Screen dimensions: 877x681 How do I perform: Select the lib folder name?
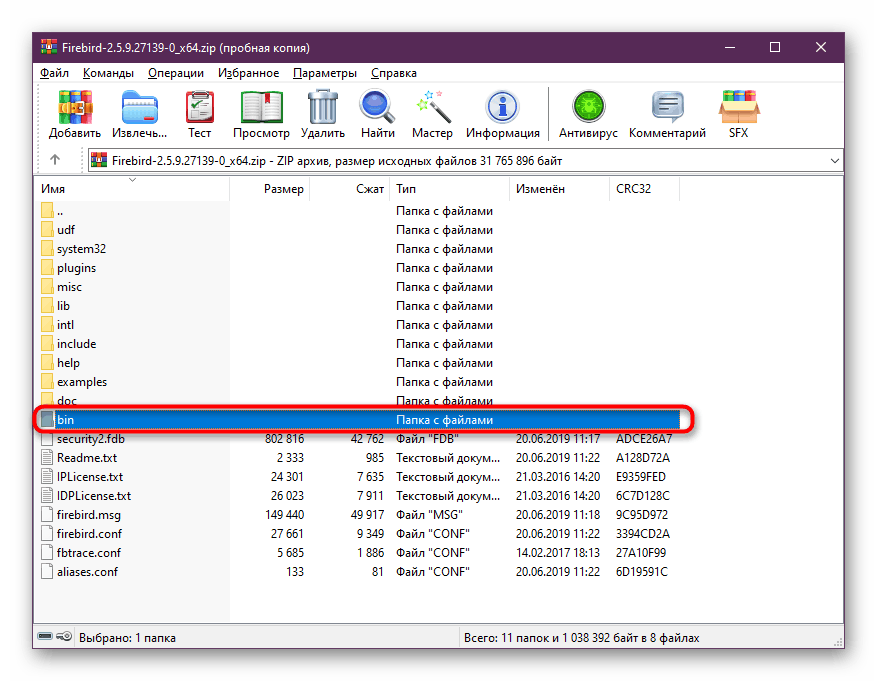[x=63, y=306]
